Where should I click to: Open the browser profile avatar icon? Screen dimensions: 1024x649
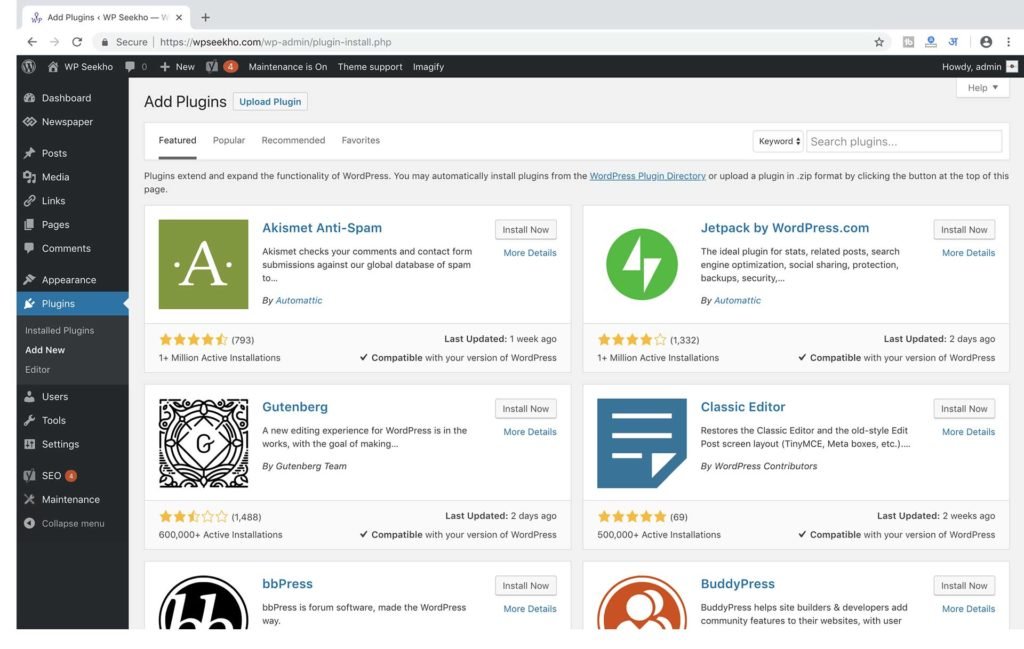pyautogui.click(x=986, y=42)
